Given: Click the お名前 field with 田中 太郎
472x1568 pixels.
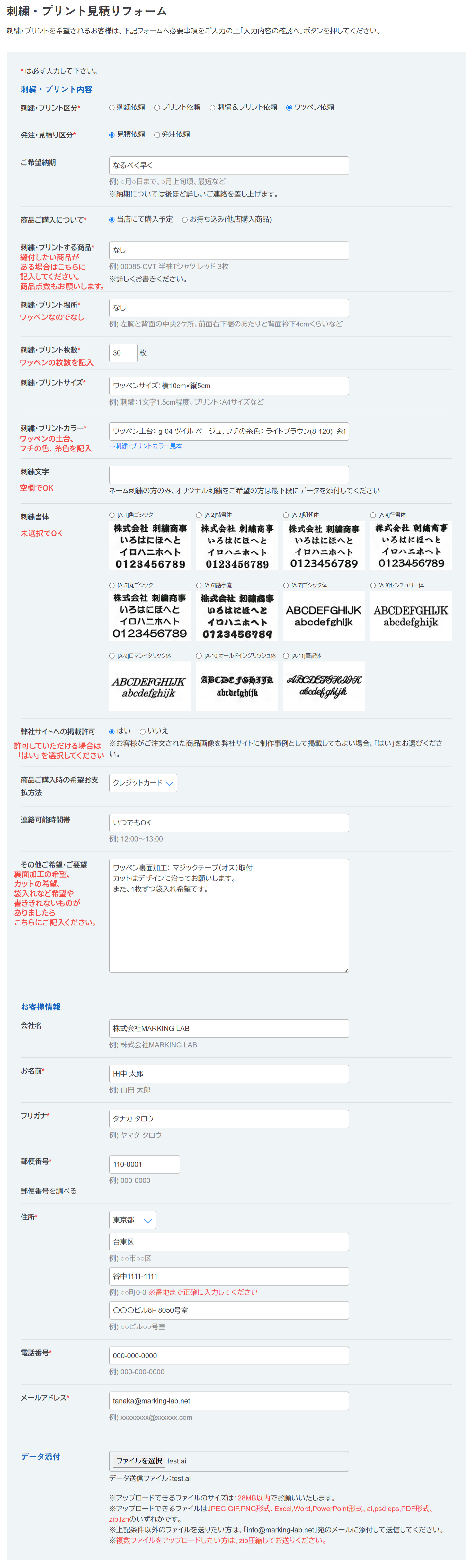Looking at the screenshot, I should (229, 1074).
